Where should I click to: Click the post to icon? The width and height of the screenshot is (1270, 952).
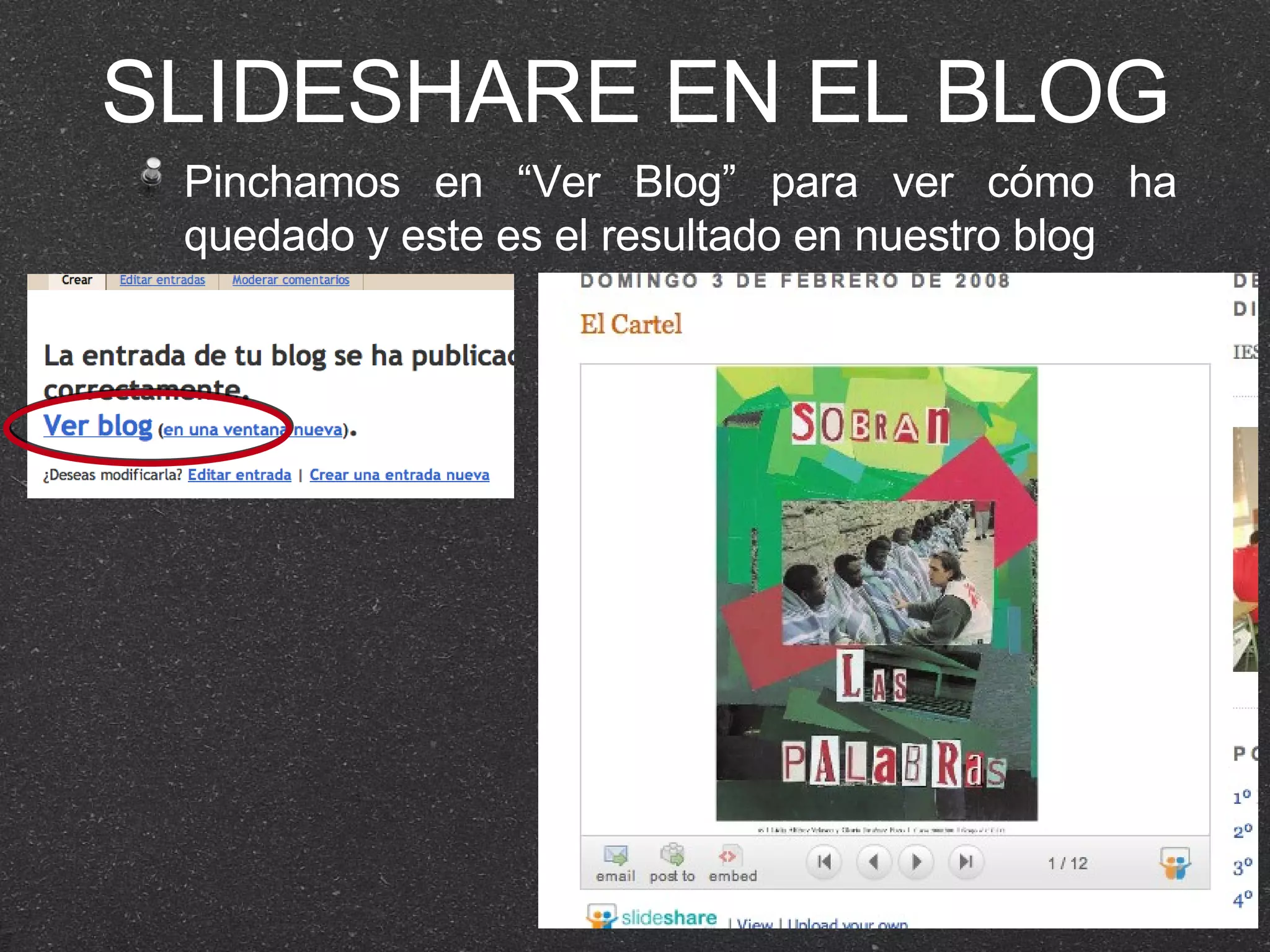[x=672, y=855]
